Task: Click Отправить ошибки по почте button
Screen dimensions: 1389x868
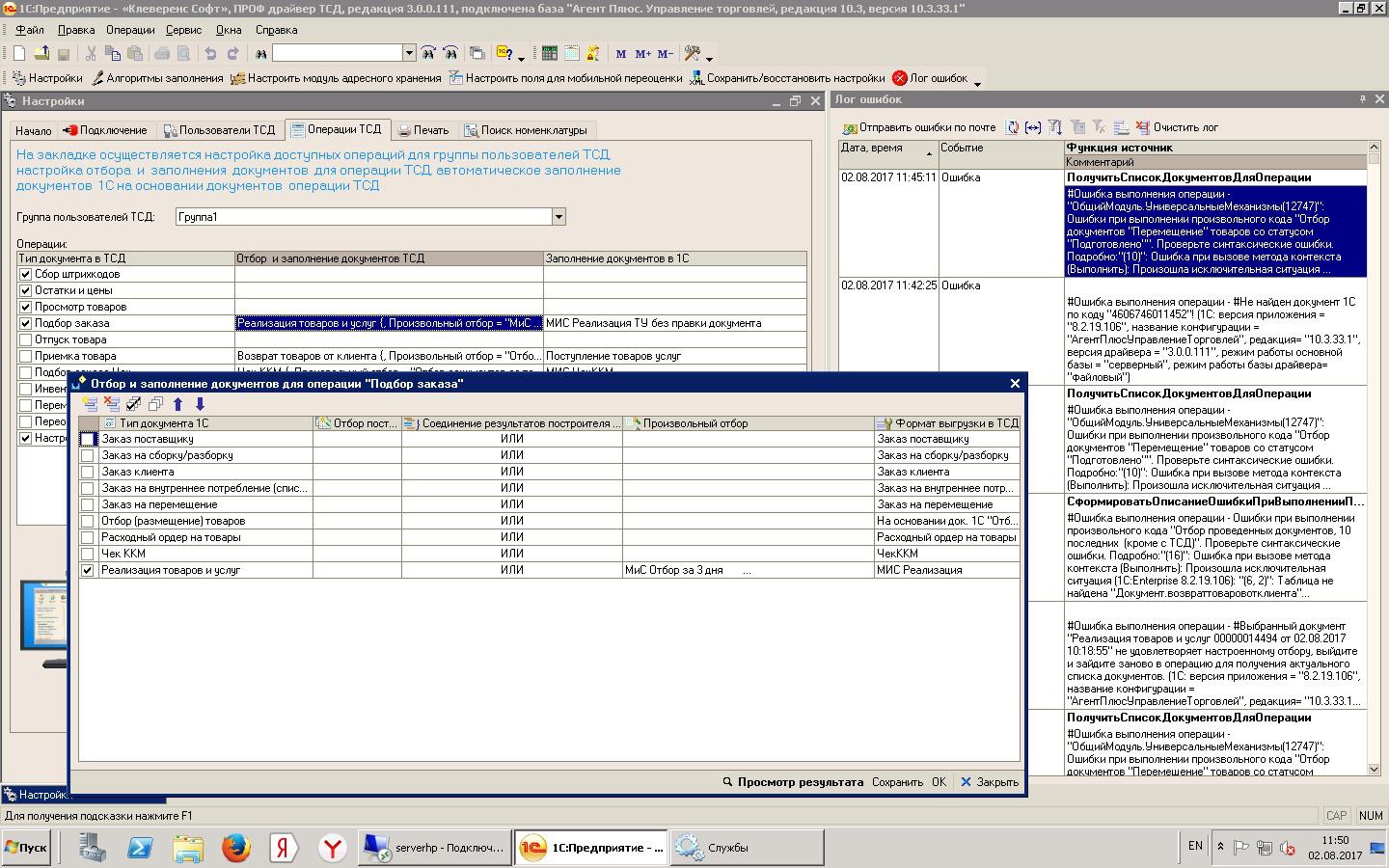Action: [x=919, y=127]
